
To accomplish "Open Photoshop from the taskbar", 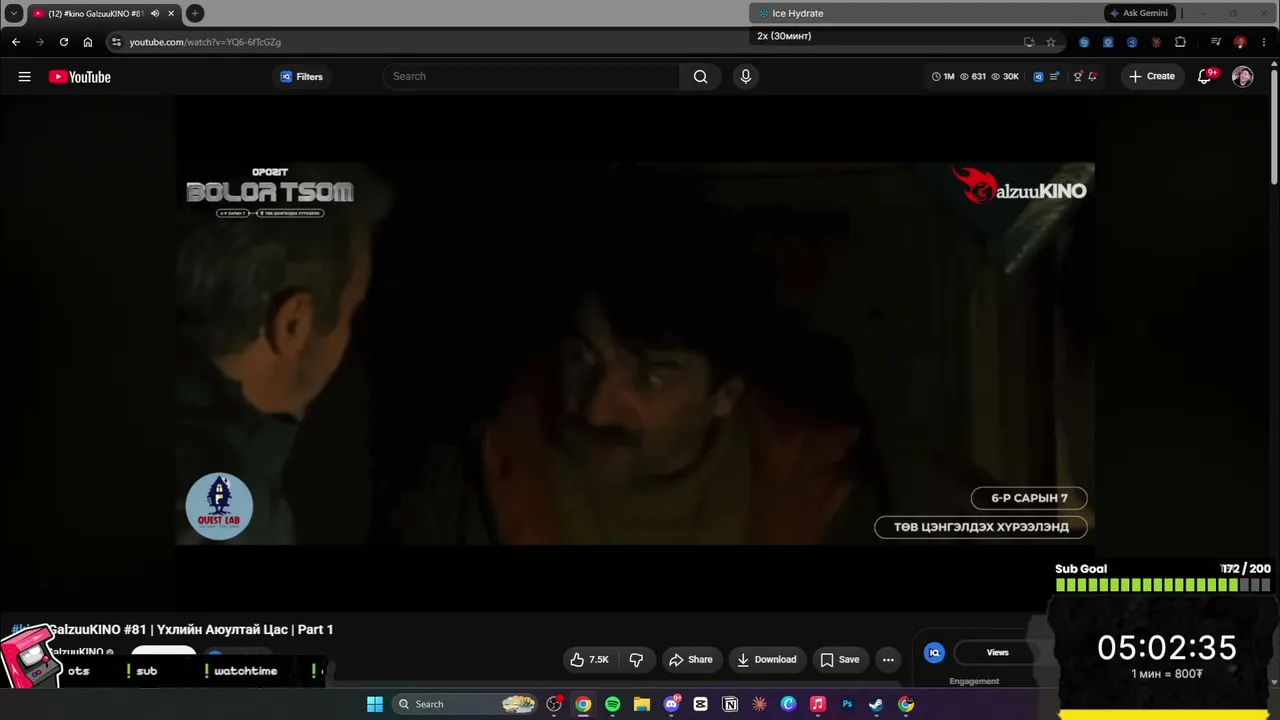I will (x=847, y=704).
